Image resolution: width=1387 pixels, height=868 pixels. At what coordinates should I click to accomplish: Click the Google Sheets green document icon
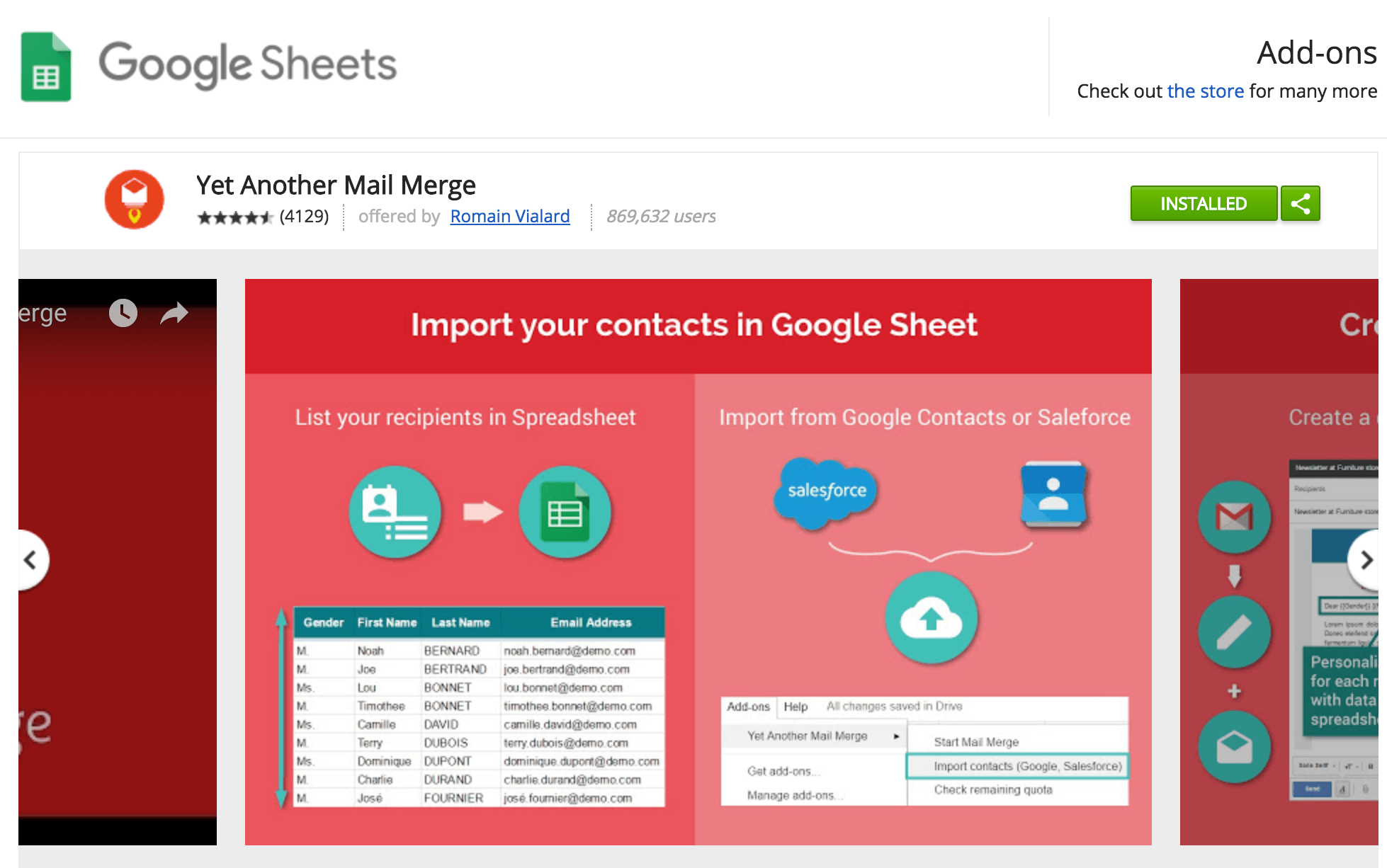tap(46, 67)
